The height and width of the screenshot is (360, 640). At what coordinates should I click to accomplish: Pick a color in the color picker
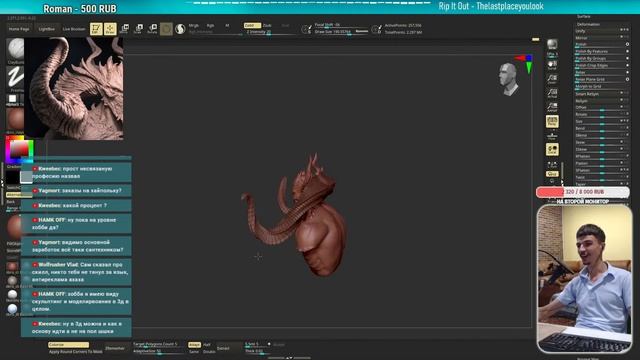19,150
